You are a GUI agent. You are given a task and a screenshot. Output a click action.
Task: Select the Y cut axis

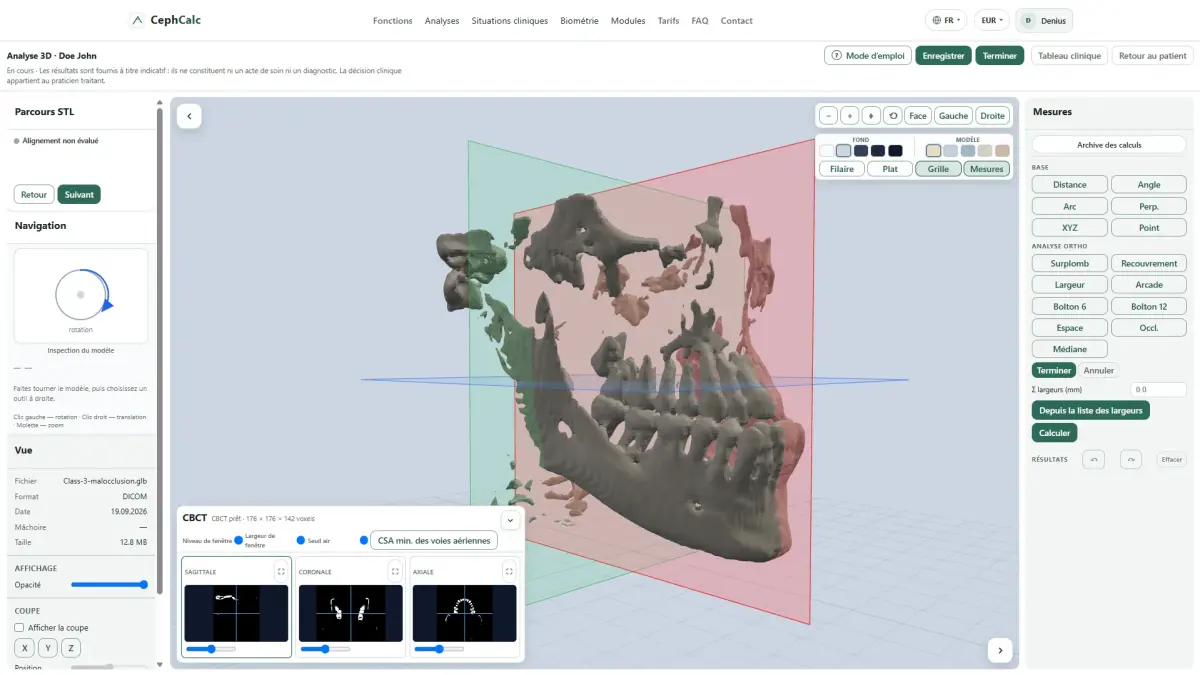pos(48,648)
